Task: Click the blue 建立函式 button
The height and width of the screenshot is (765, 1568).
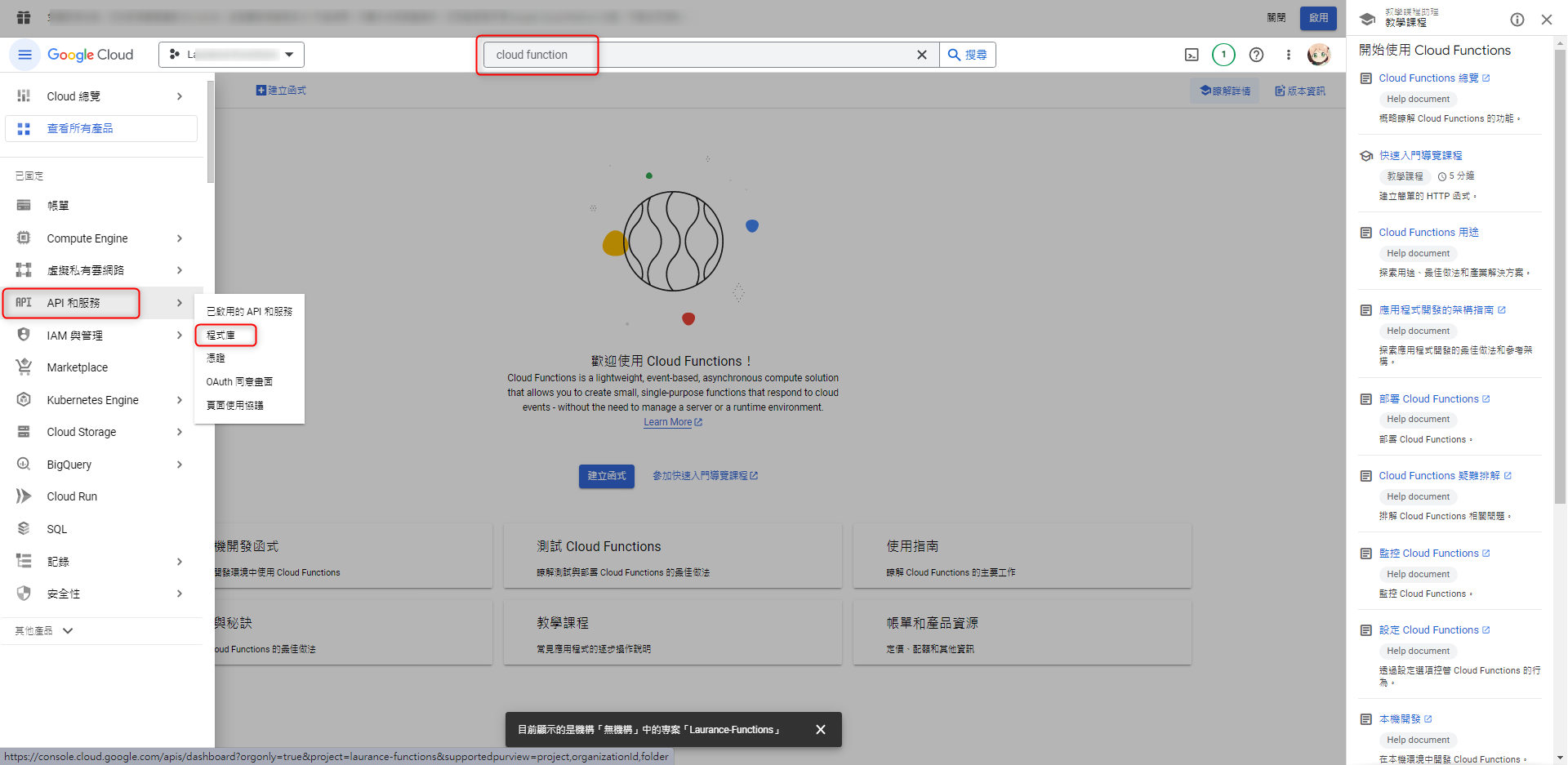Action: (x=607, y=476)
